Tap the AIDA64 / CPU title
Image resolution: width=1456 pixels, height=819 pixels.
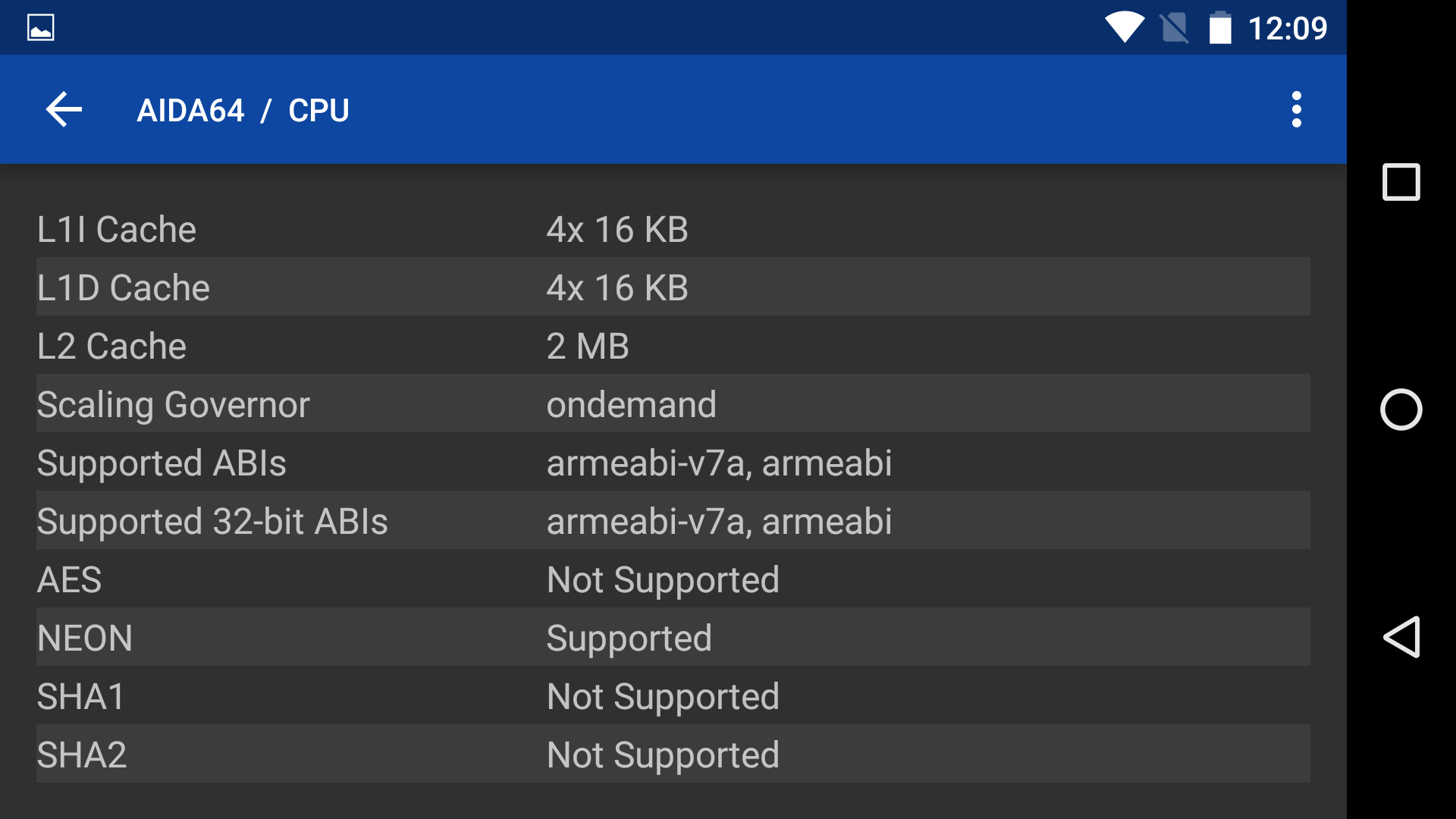pos(243,111)
